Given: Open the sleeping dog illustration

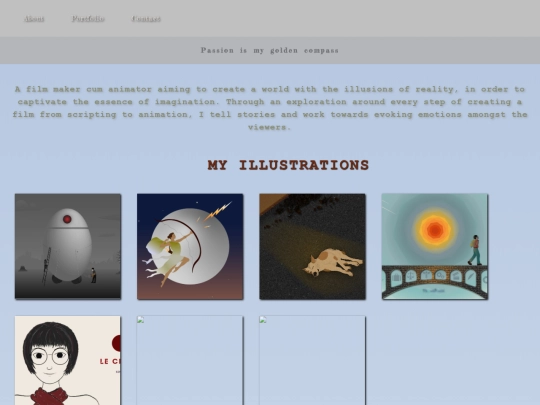Looking at the screenshot, I should point(312,247).
